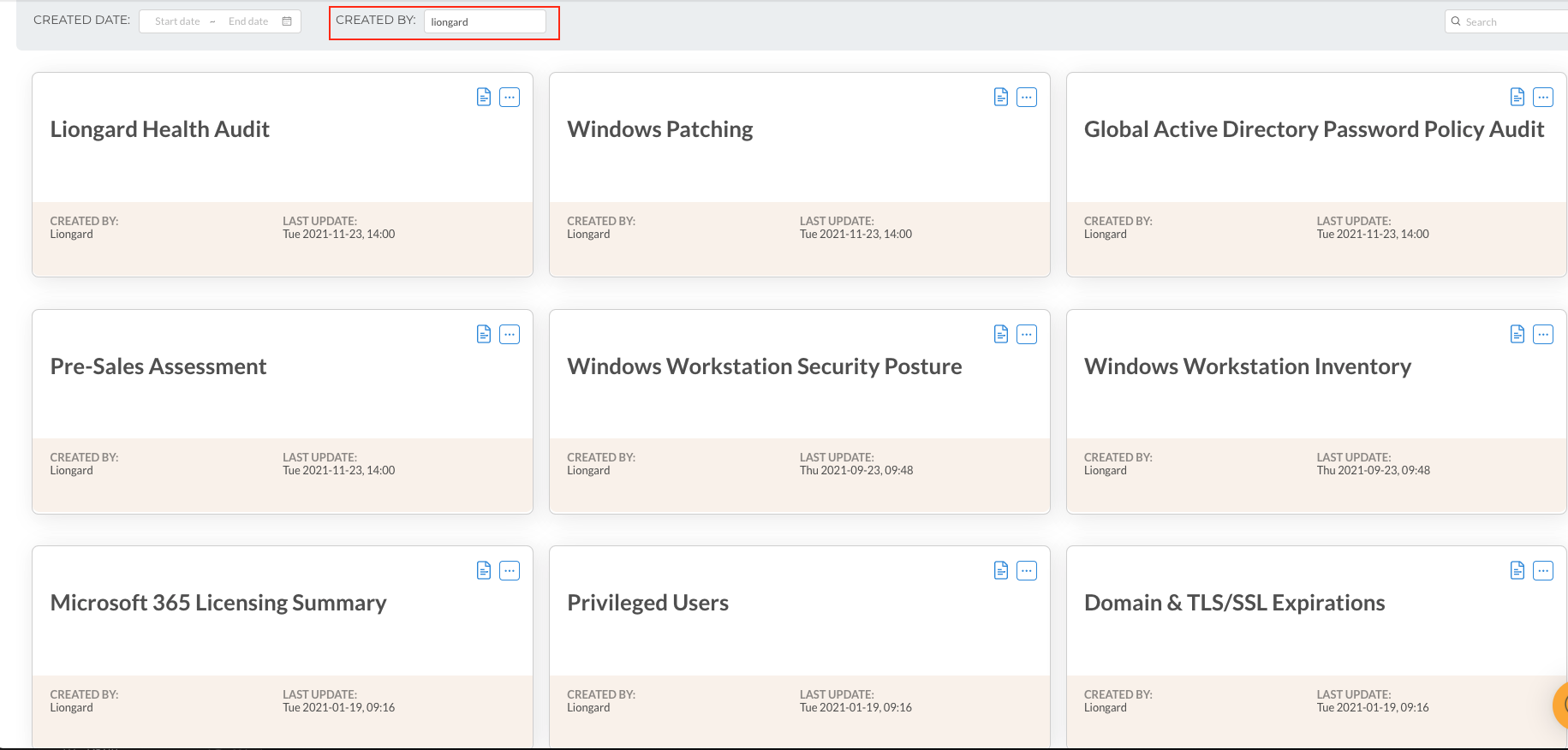Open ellipsis menu on Privileged Users card
Image resolution: width=1568 pixels, height=750 pixels.
pos(1027,570)
